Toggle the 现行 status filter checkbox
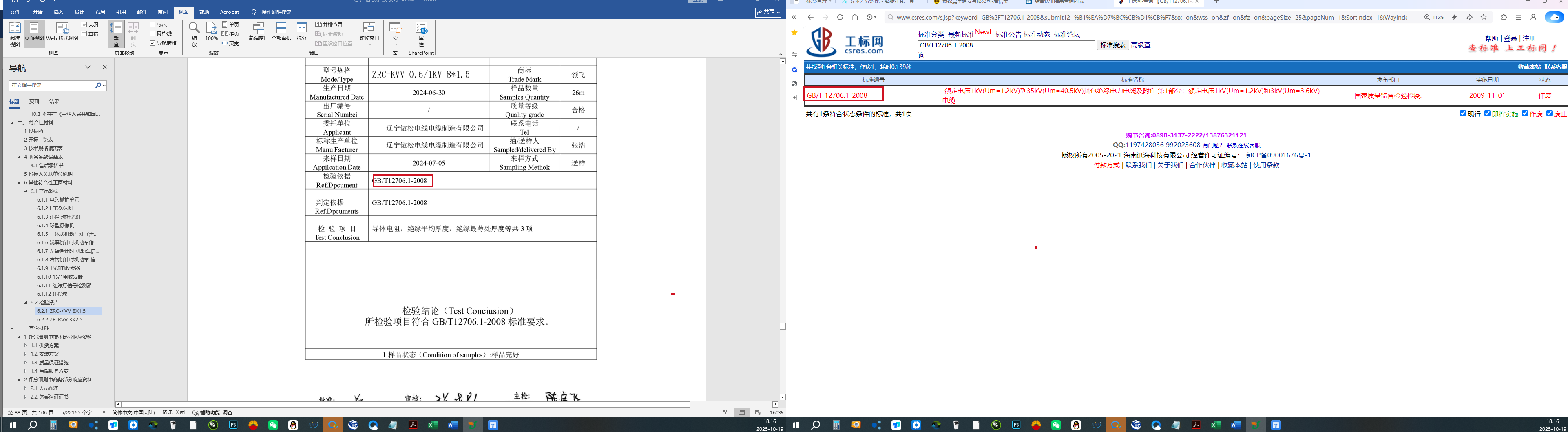Screen dimensions: 1568x432 (1463, 113)
